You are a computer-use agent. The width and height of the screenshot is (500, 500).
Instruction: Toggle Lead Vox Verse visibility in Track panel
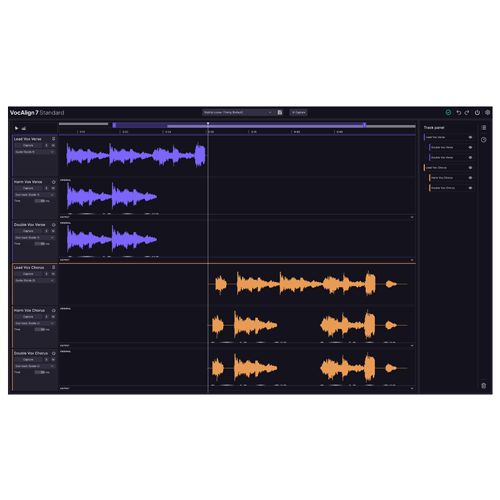(470, 137)
